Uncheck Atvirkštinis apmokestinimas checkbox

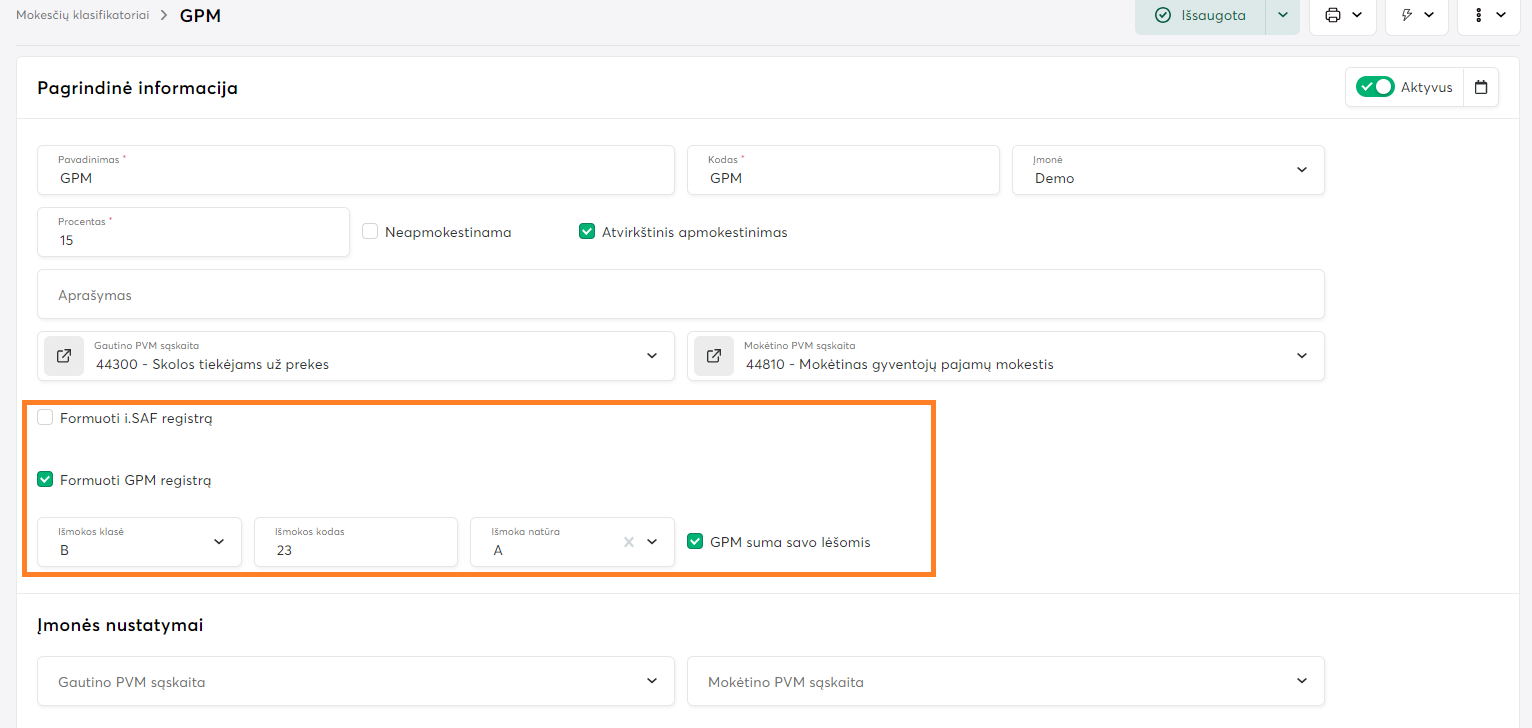tap(587, 232)
